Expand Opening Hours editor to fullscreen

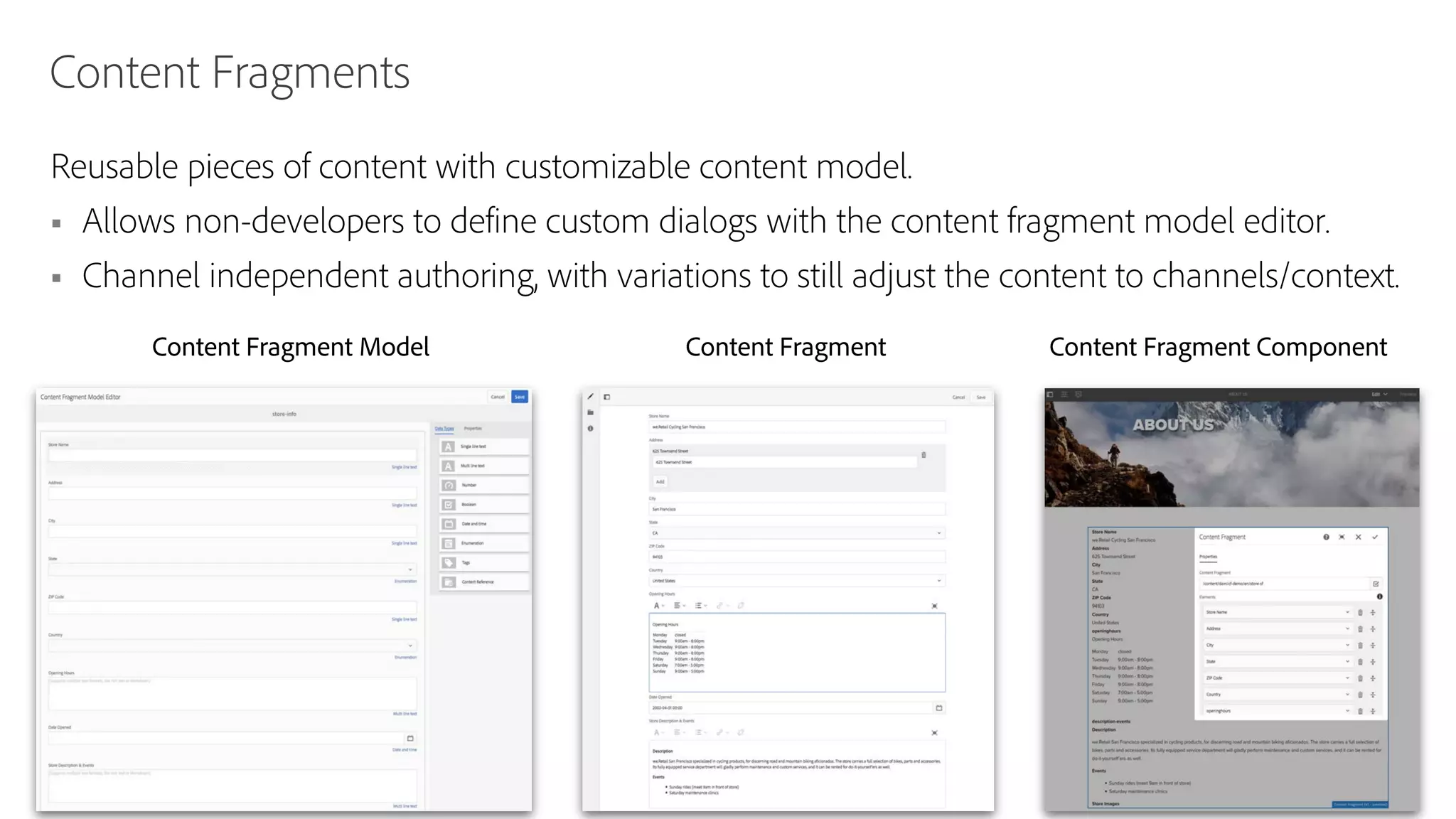[934, 606]
